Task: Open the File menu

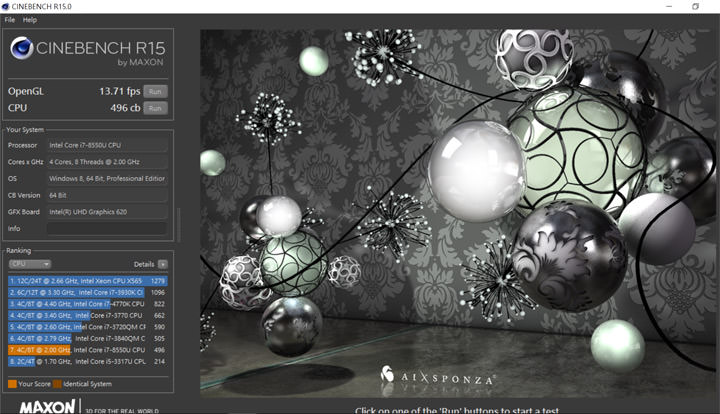Action: (x=10, y=19)
